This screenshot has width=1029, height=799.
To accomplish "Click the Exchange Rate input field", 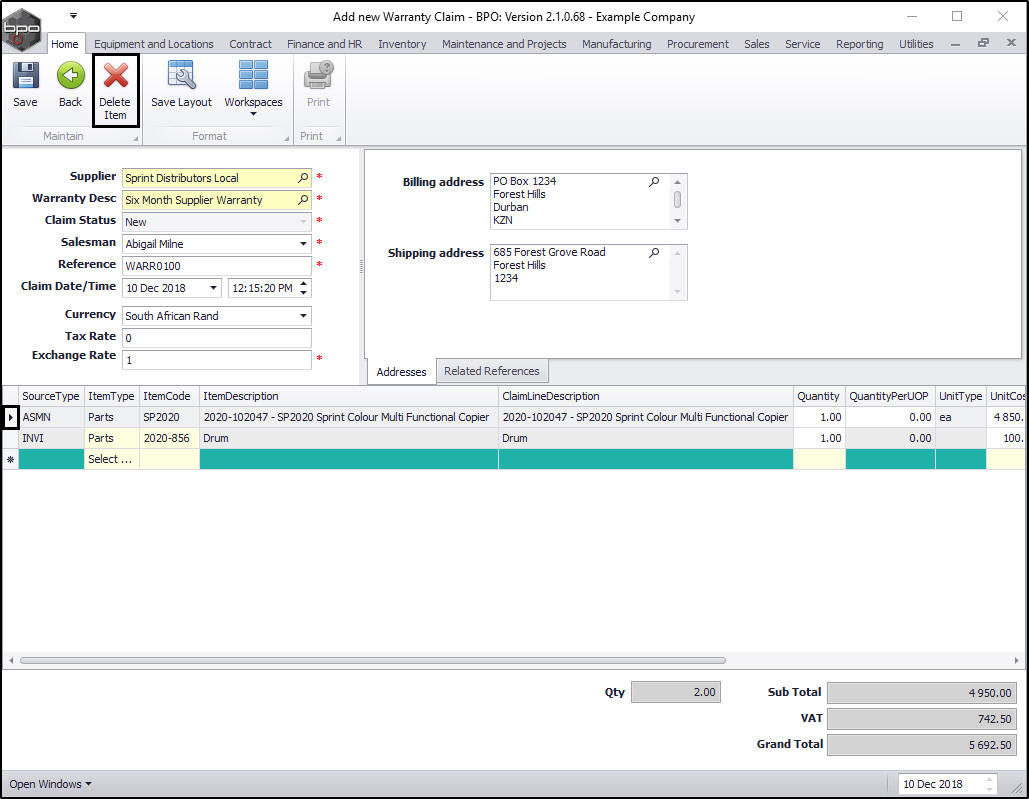I will tap(217, 359).
